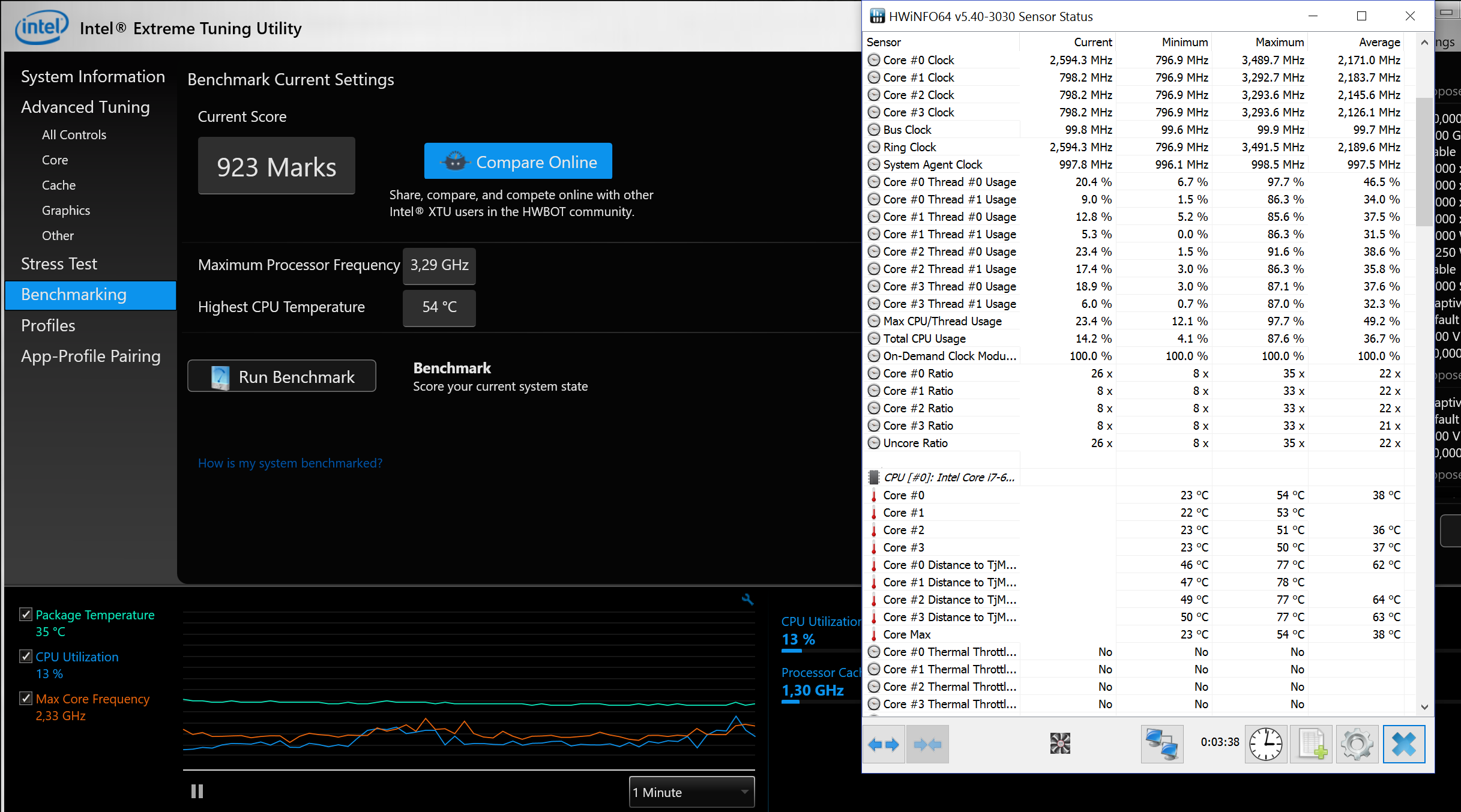
Task: Go to Profiles in the sidebar
Action: click(48, 325)
